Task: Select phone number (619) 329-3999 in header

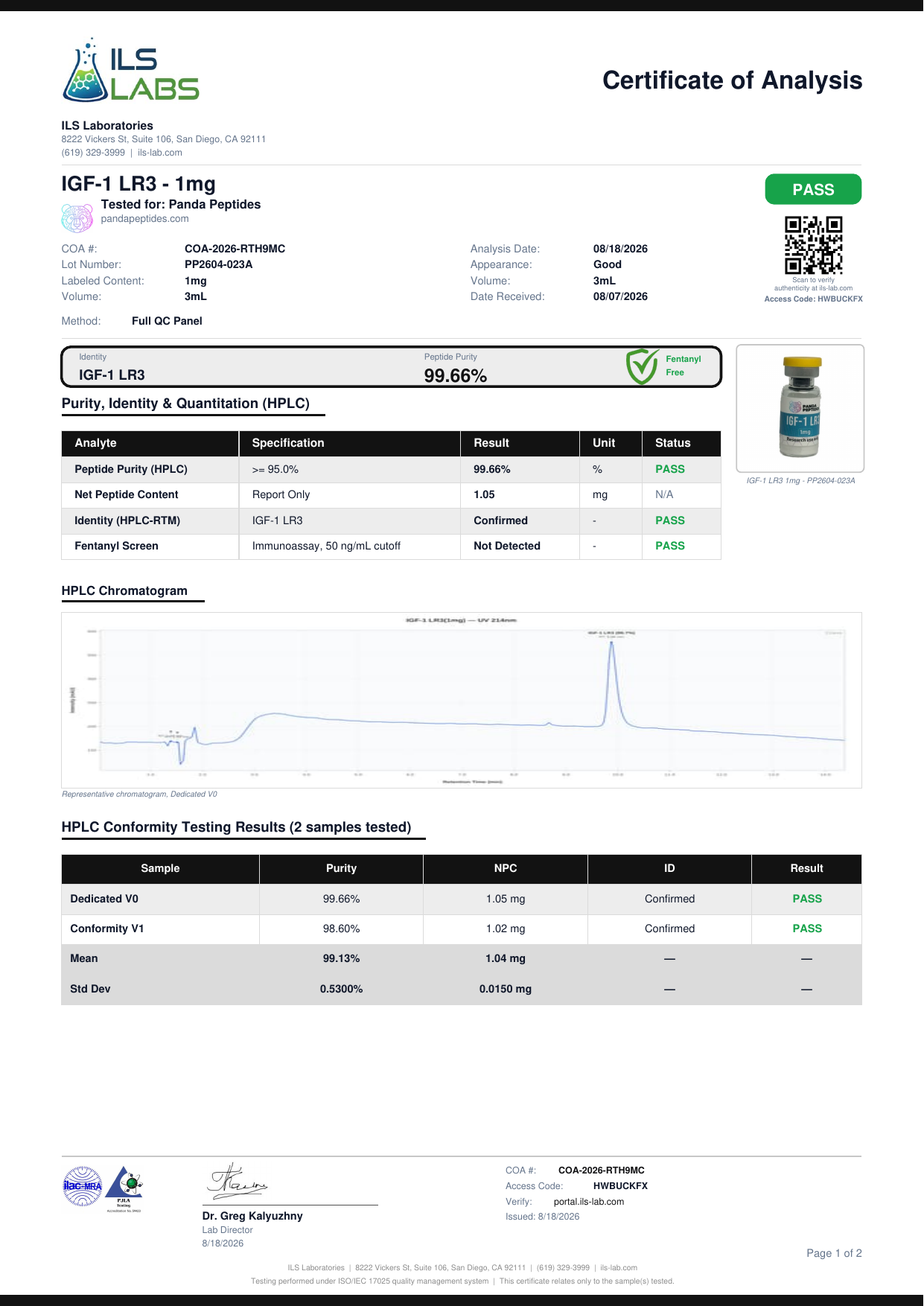Action: pos(93,153)
